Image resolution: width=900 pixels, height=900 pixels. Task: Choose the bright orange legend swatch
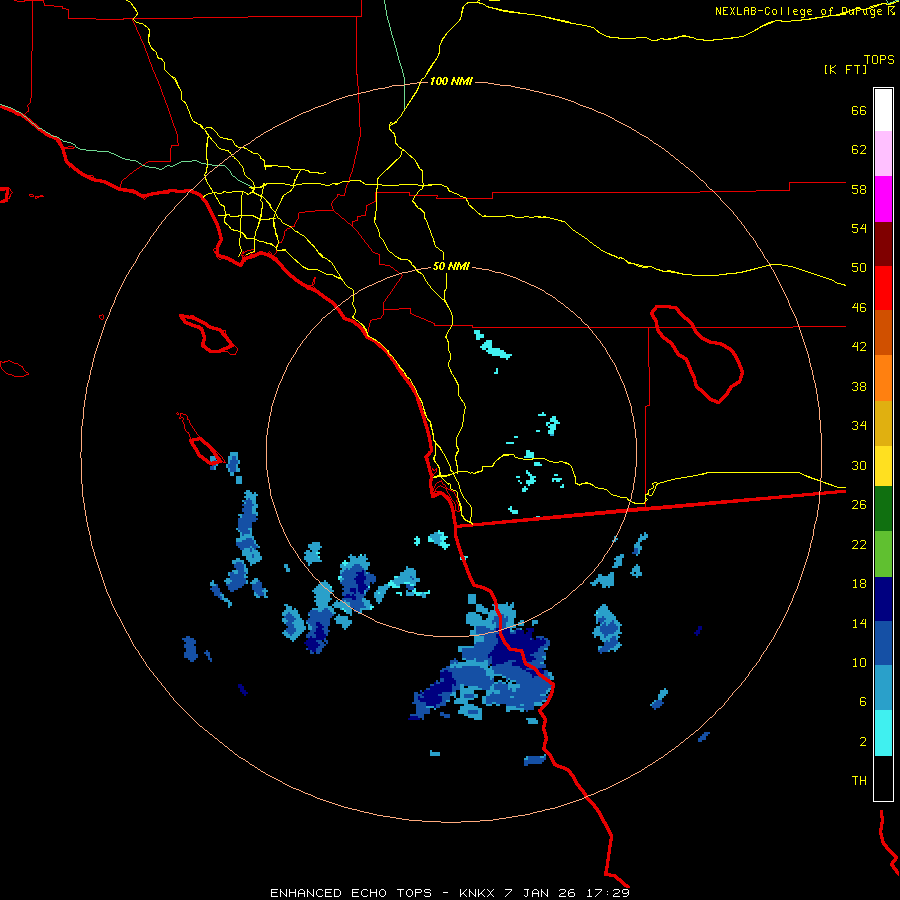(883, 378)
